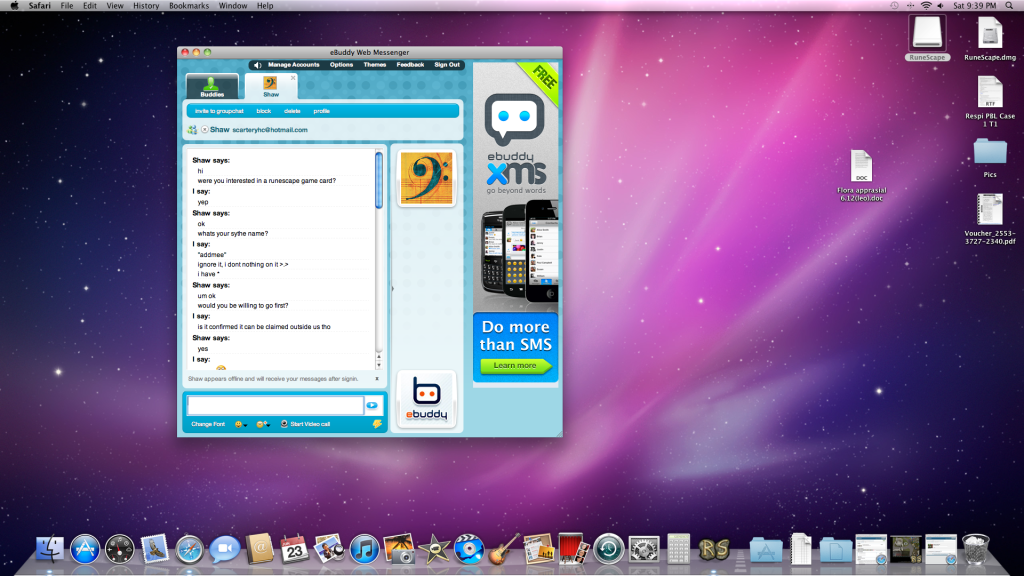Mute sounds with the speaker icon in eBuddy
The image size is (1024, 576).
pos(257,65)
